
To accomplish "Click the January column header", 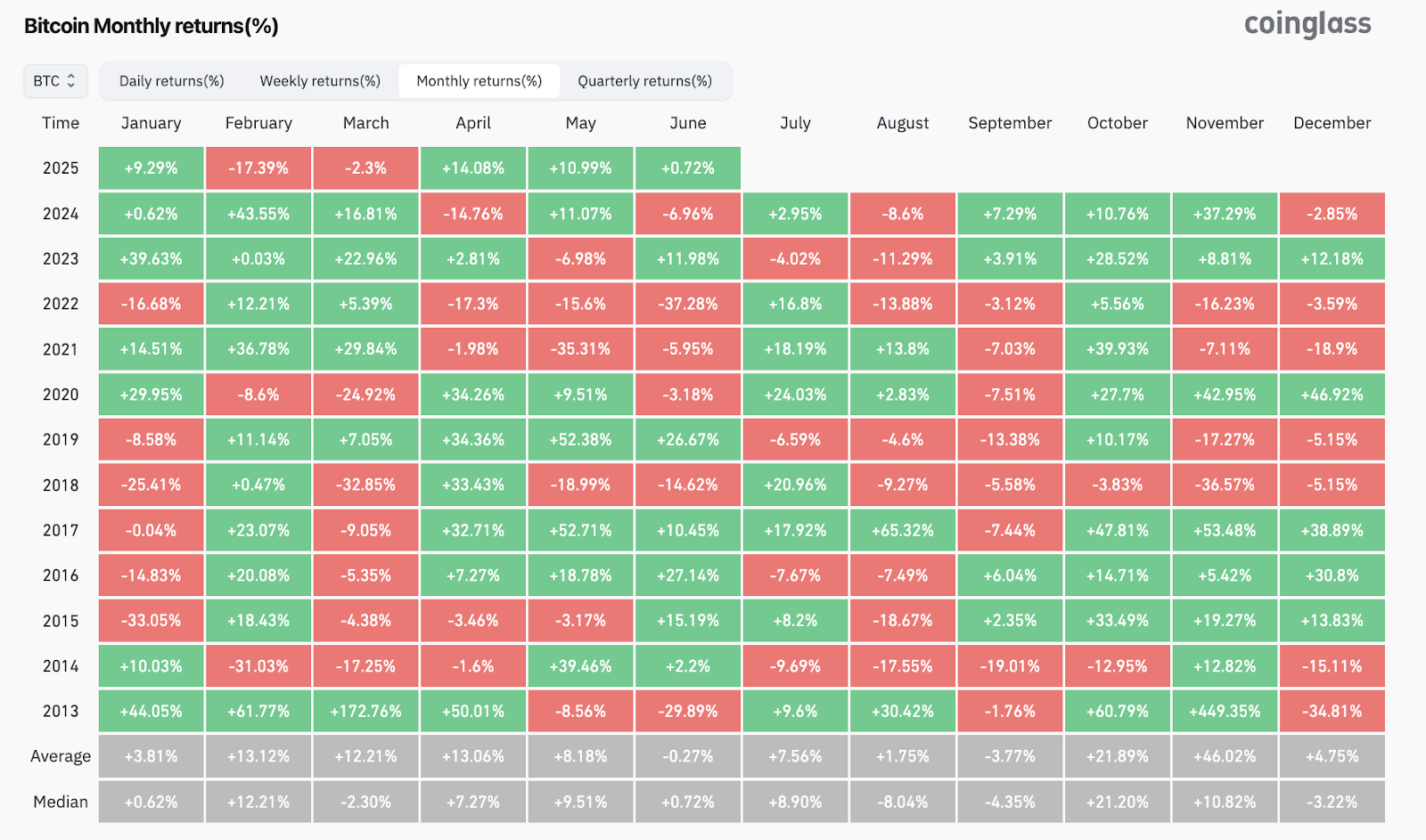I will coord(152,123).
